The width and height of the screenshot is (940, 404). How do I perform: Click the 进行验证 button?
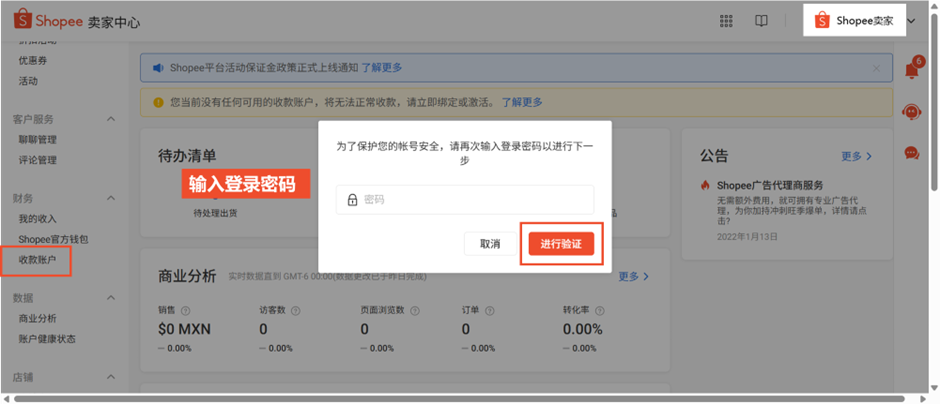[561, 244]
